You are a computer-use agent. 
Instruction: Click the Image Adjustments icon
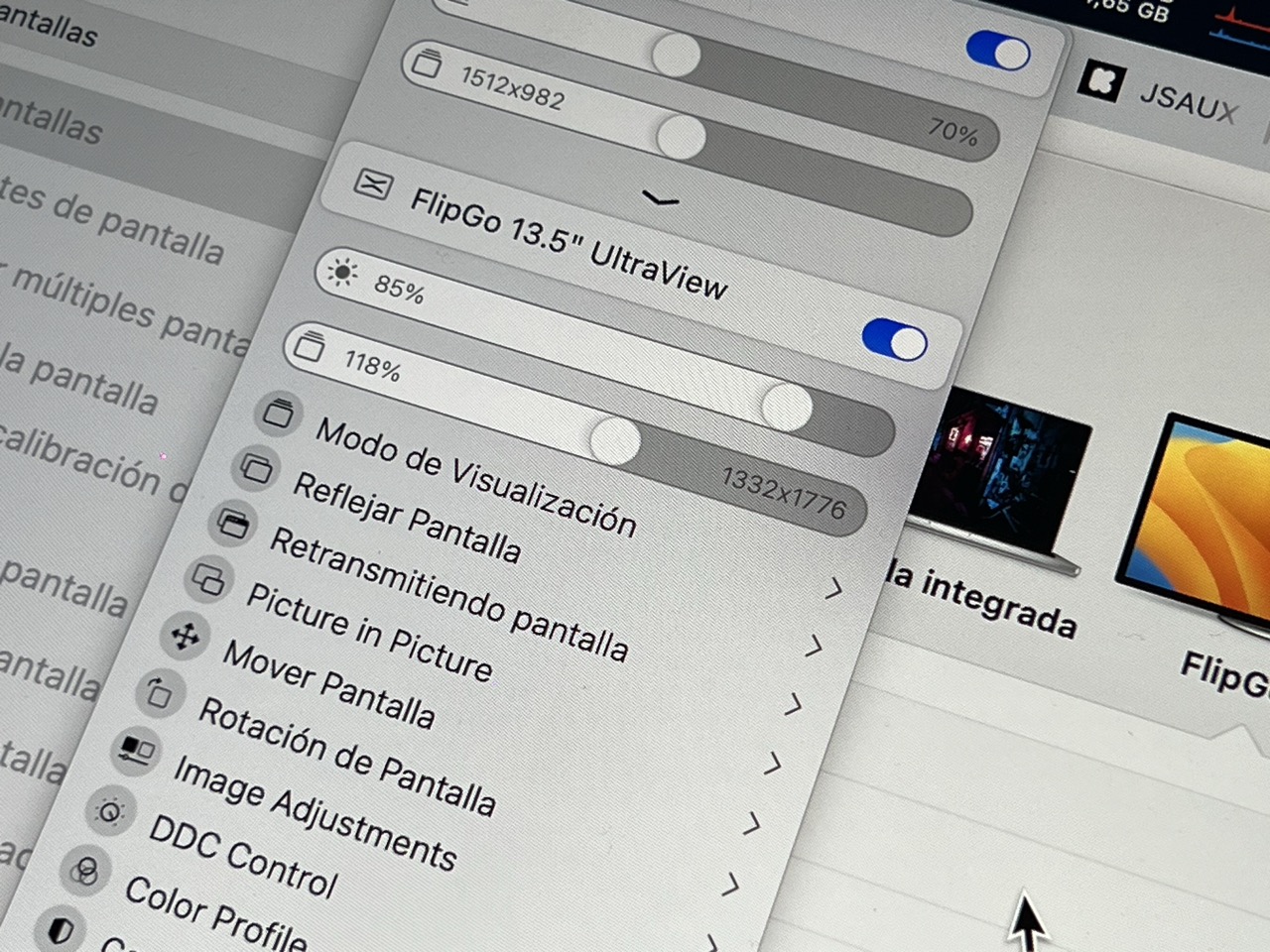pos(136,752)
